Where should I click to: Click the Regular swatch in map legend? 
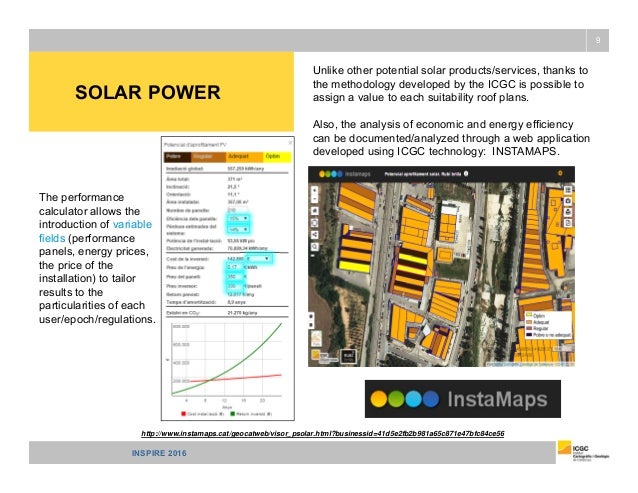tap(529, 328)
